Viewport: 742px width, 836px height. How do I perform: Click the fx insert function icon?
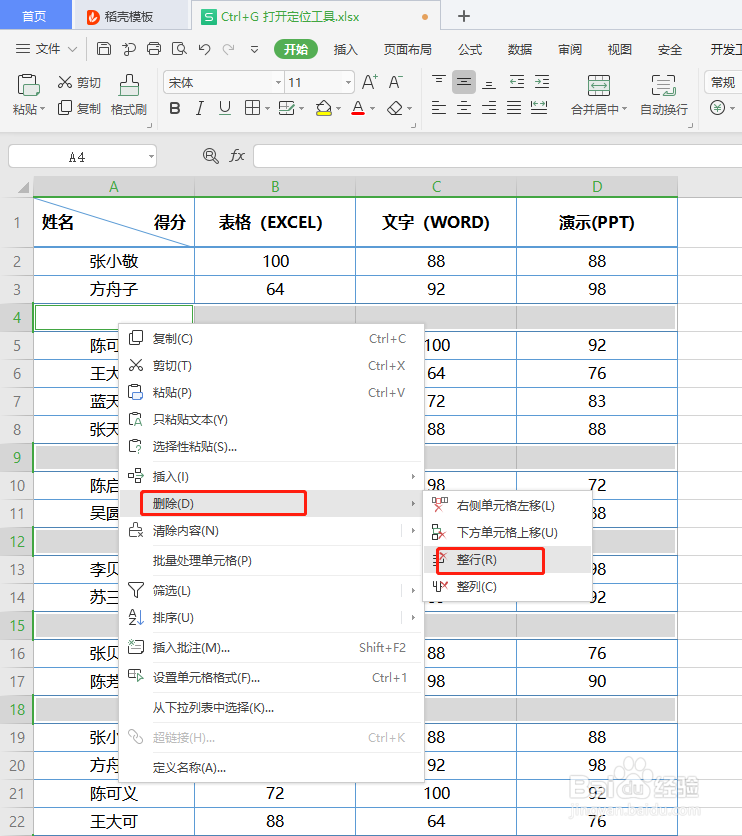[x=237, y=156]
